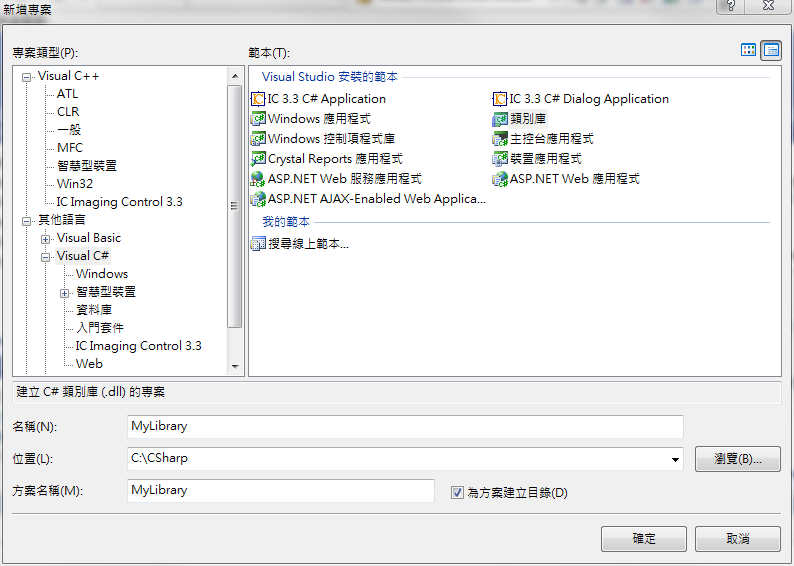Select 入門套件 starter kits

(100, 328)
